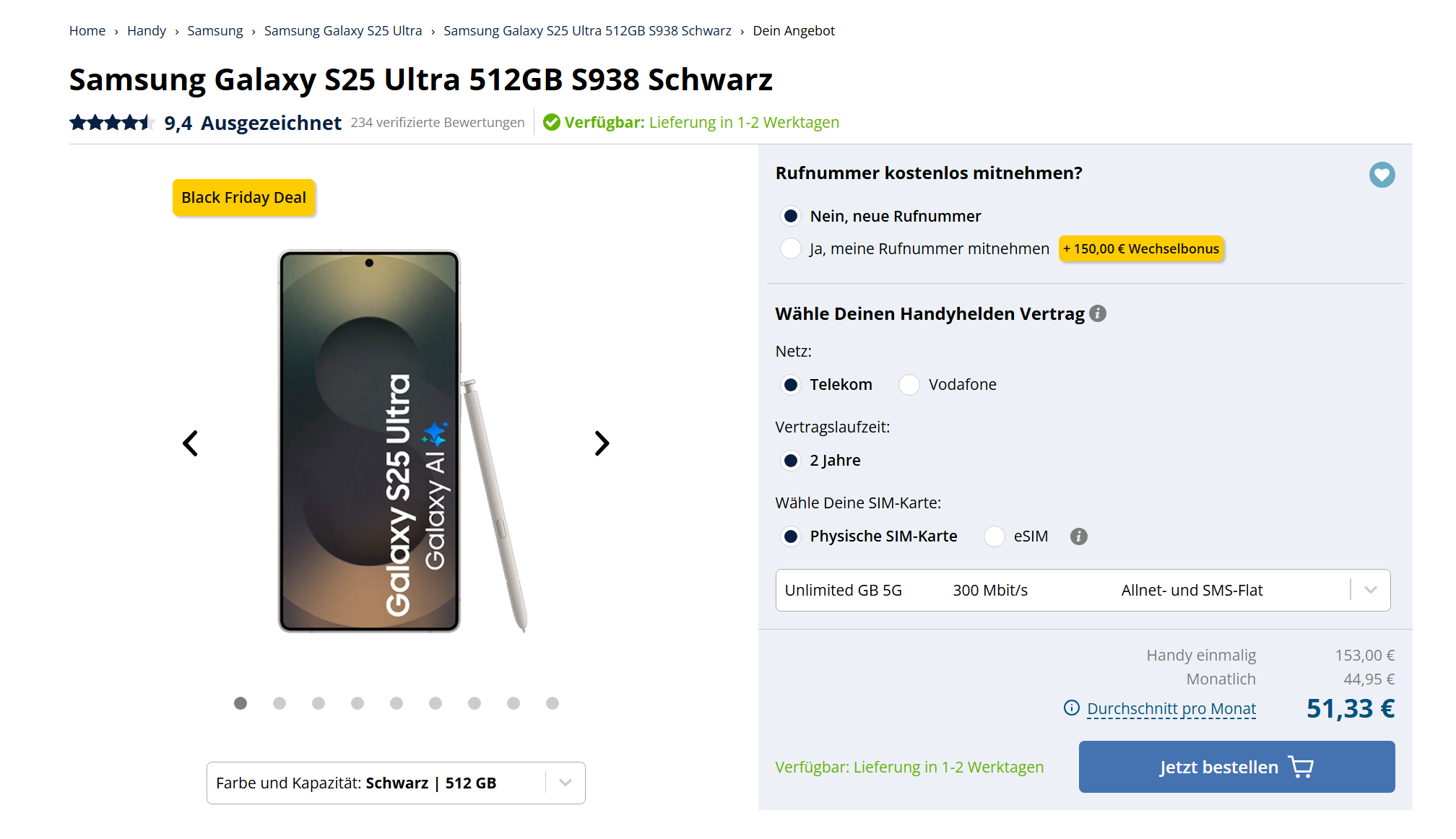Screen dimensions: 1456x839
Task: Click green availability checkmark icon
Action: pyautogui.click(x=552, y=123)
